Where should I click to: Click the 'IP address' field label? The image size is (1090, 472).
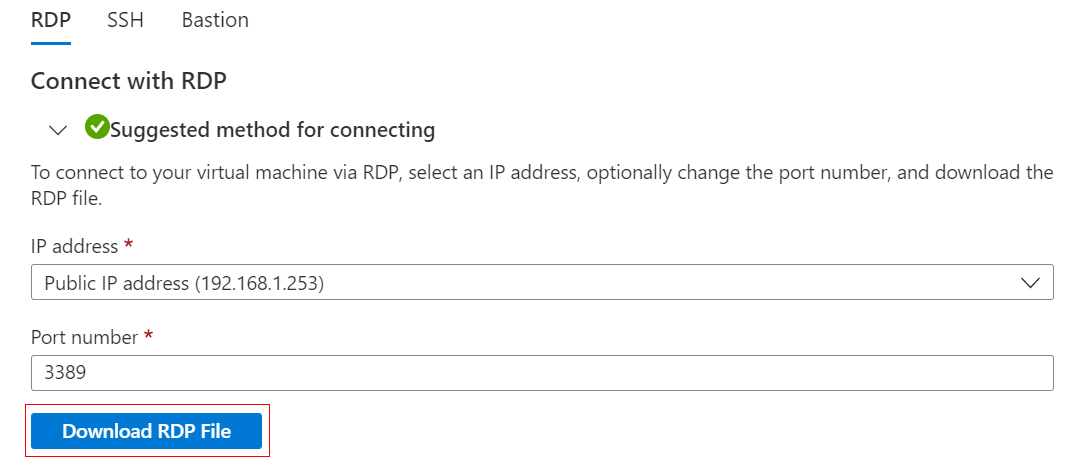tap(74, 246)
